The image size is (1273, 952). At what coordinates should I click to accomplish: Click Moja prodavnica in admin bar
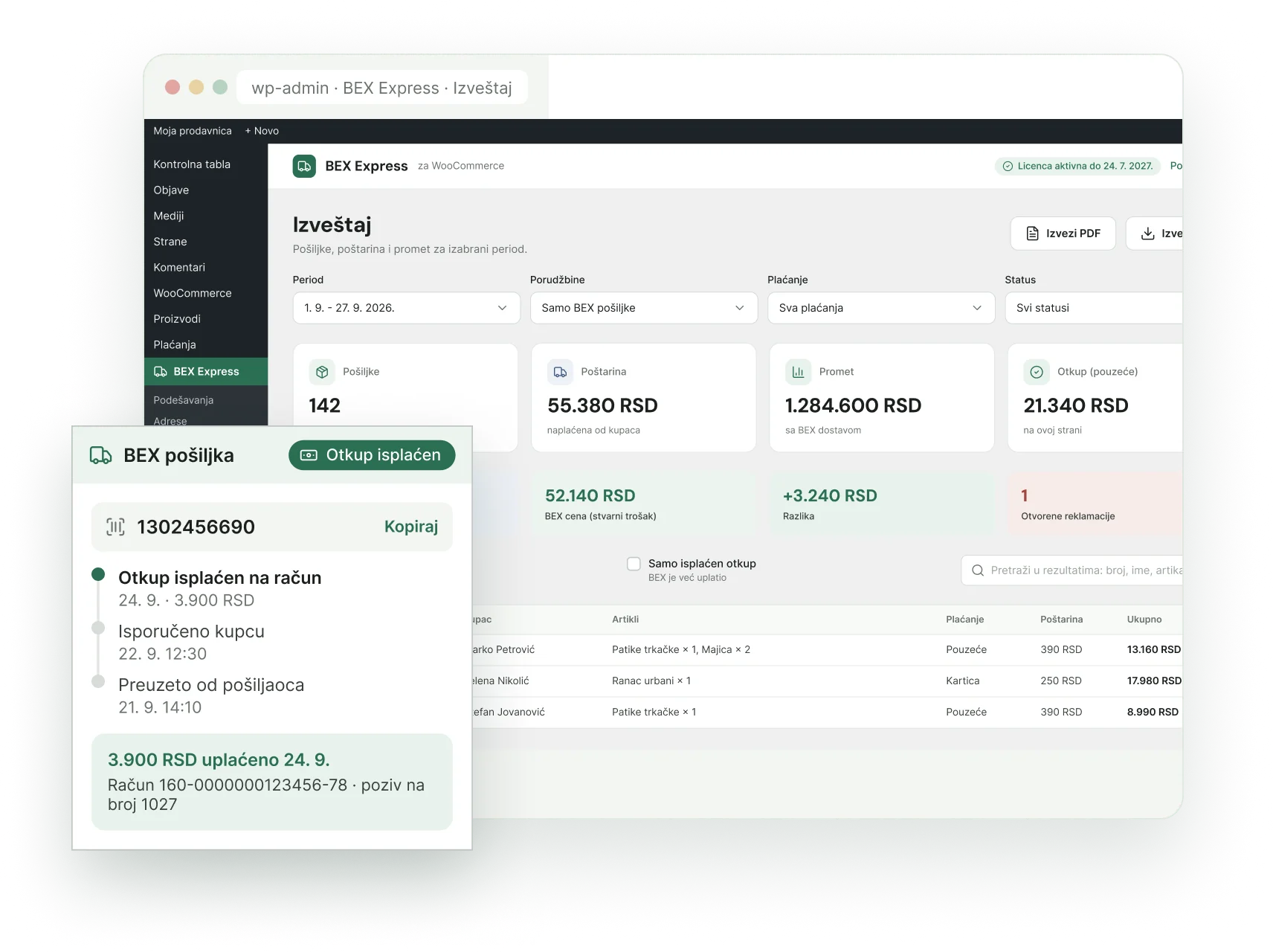pyautogui.click(x=193, y=131)
